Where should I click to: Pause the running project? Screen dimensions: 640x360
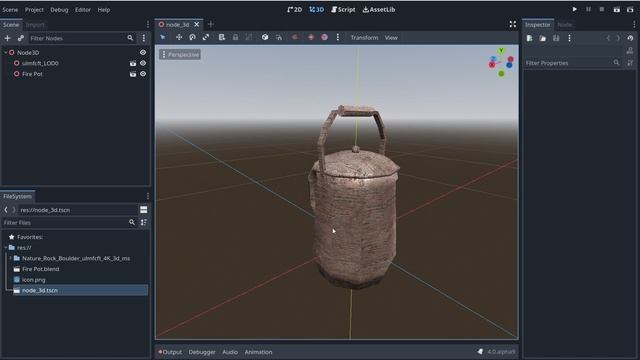coord(588,9)
